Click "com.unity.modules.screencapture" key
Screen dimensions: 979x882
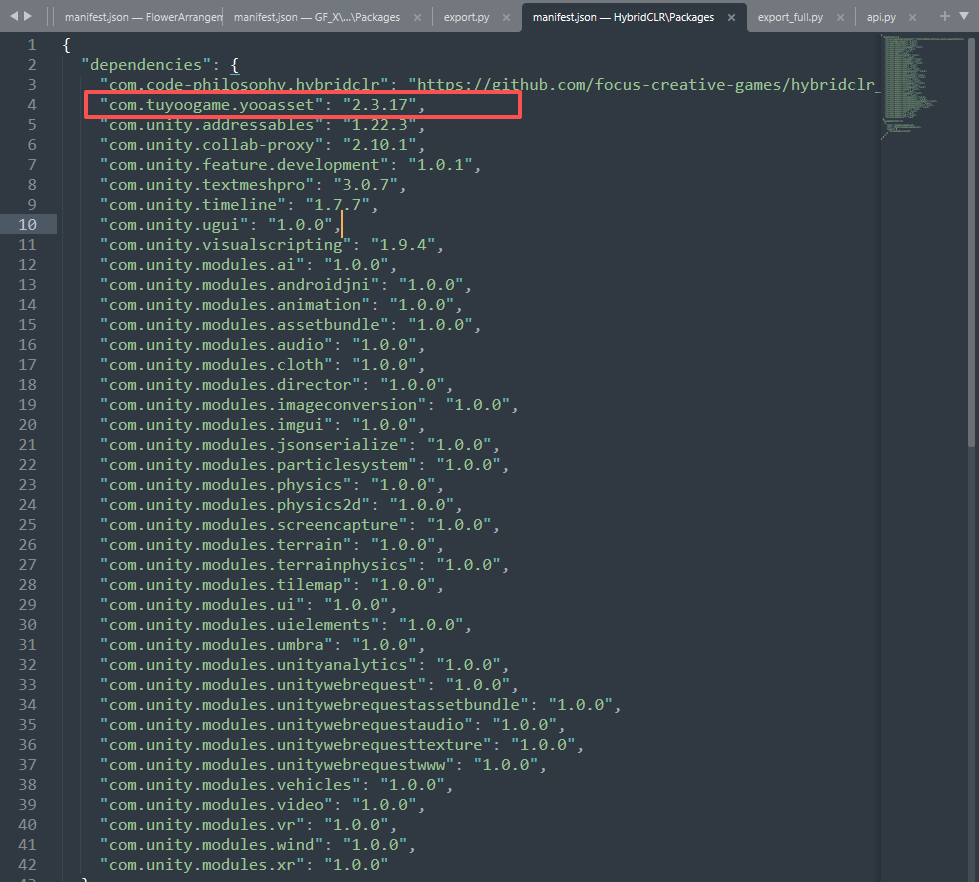pos(253,524)
